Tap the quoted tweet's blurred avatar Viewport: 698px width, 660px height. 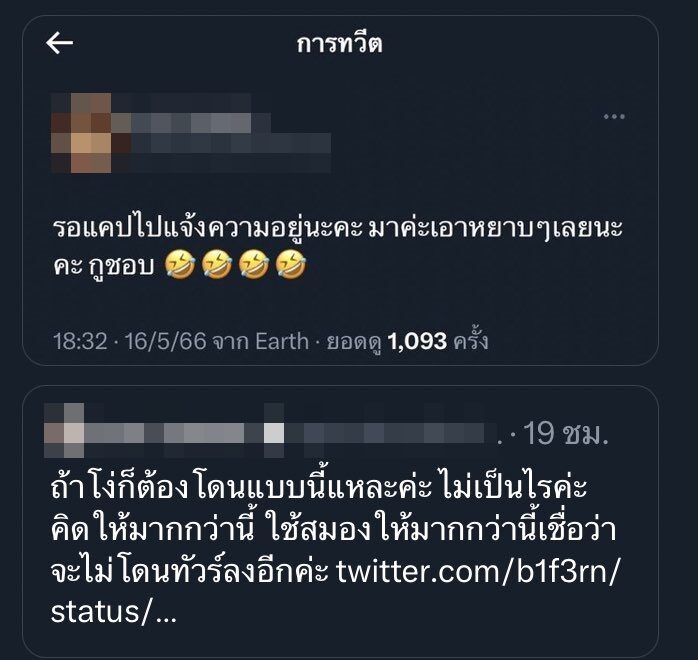(64, 430)
